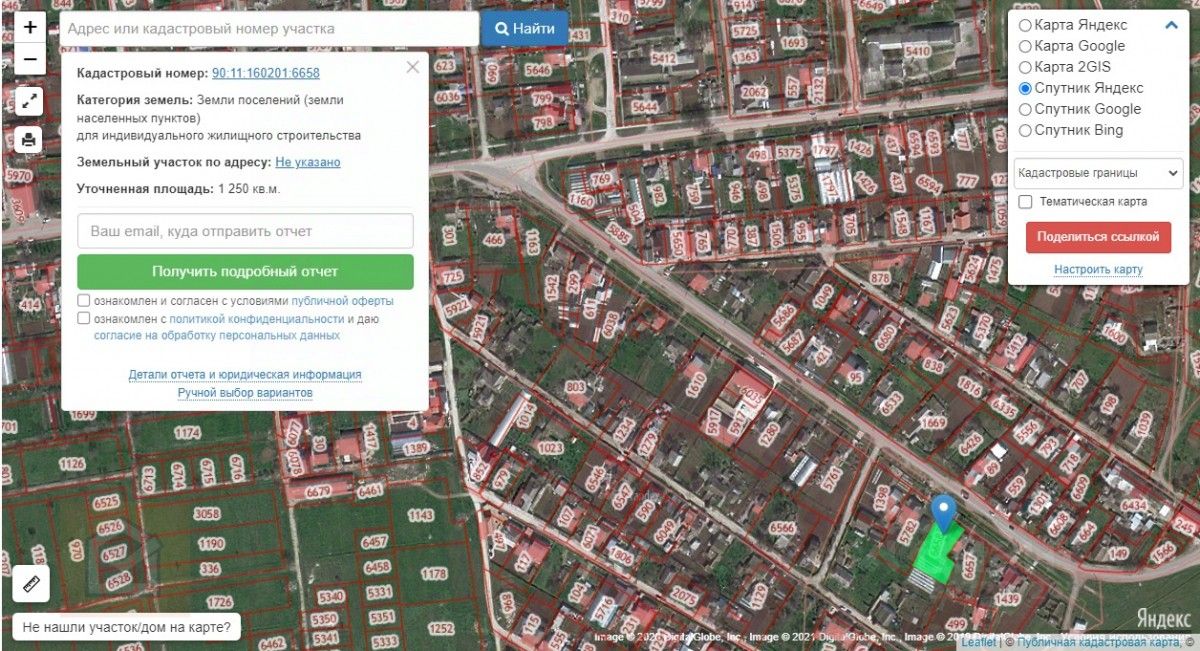Click the Найти search button

click(x=525, y=29)
